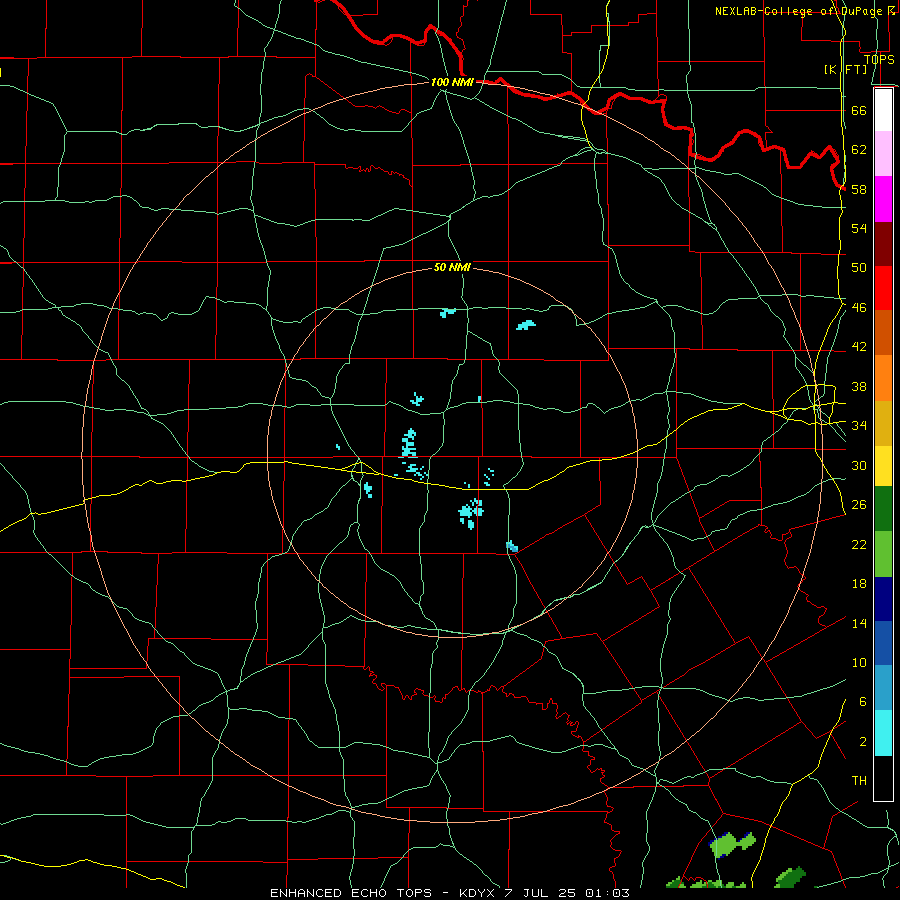This screenshot has height=900, width=900.
Task: Select the light pink legend swatch
Action: 883,154
